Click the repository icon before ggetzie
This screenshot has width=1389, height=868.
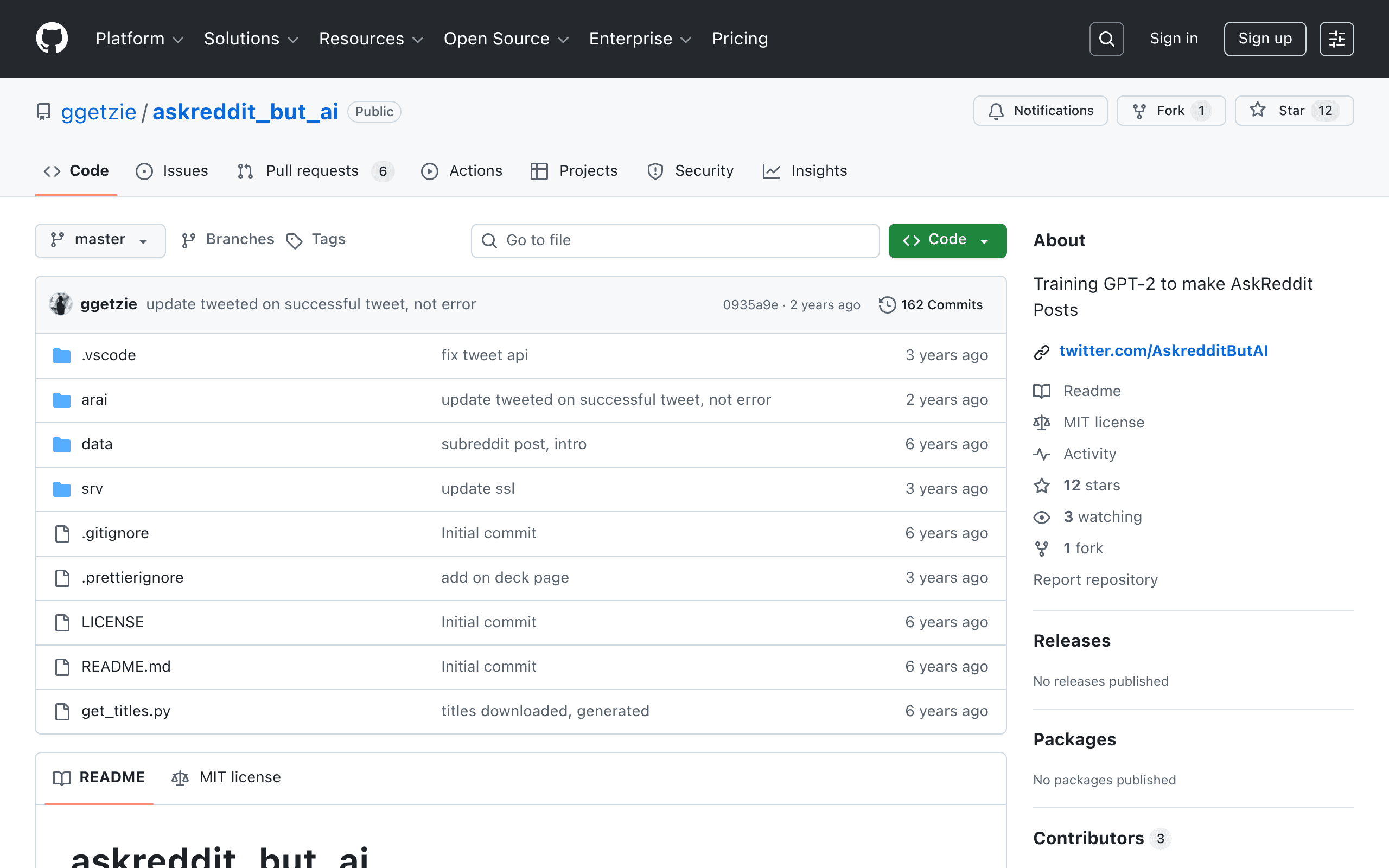[x=43, y=111]
